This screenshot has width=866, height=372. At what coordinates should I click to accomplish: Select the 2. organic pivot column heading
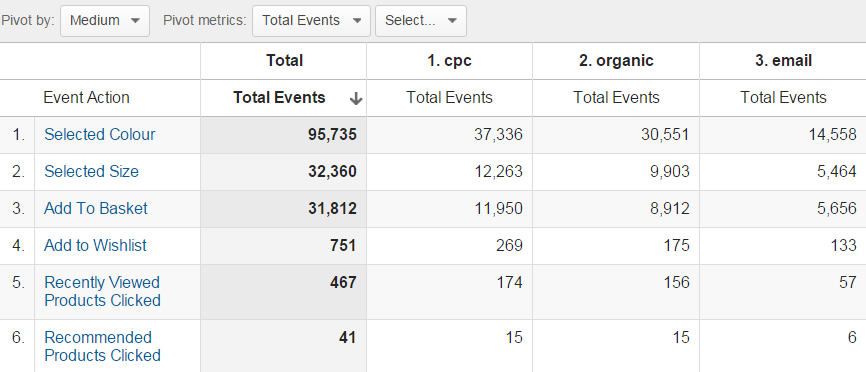tap(616, 61)
